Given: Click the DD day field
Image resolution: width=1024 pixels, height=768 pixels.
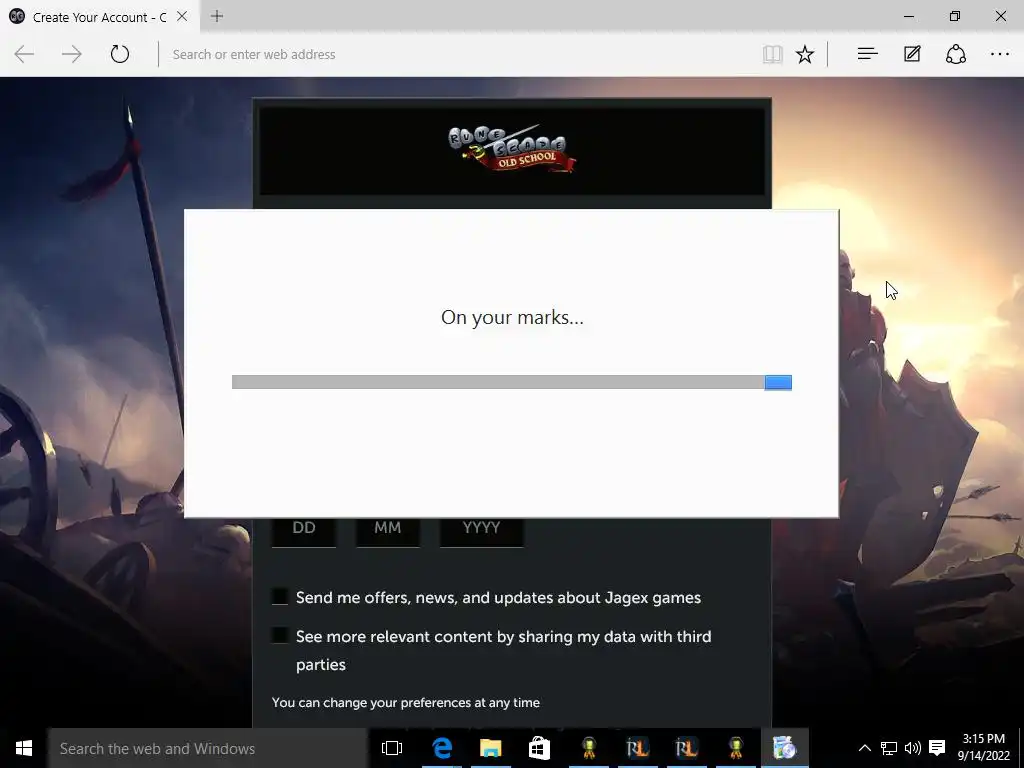Looking at the screenshot, I should point(304,530).
